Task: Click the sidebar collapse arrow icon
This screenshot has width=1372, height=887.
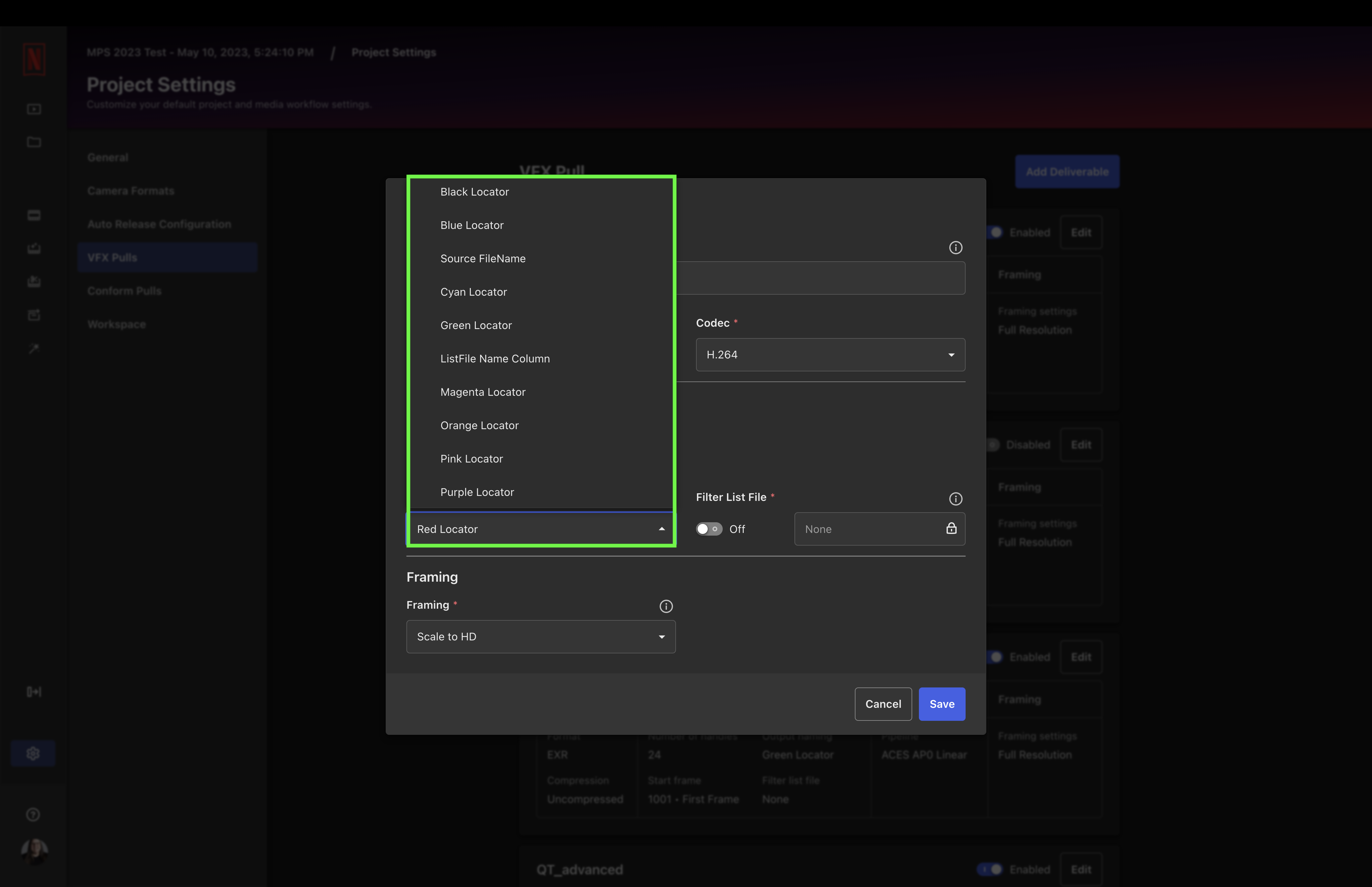Action: pyautogui.click(x=34, y=692)
